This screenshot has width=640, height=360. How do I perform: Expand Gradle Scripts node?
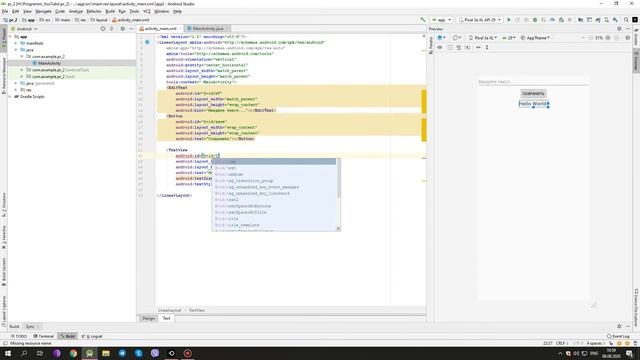tap(10, 96)
